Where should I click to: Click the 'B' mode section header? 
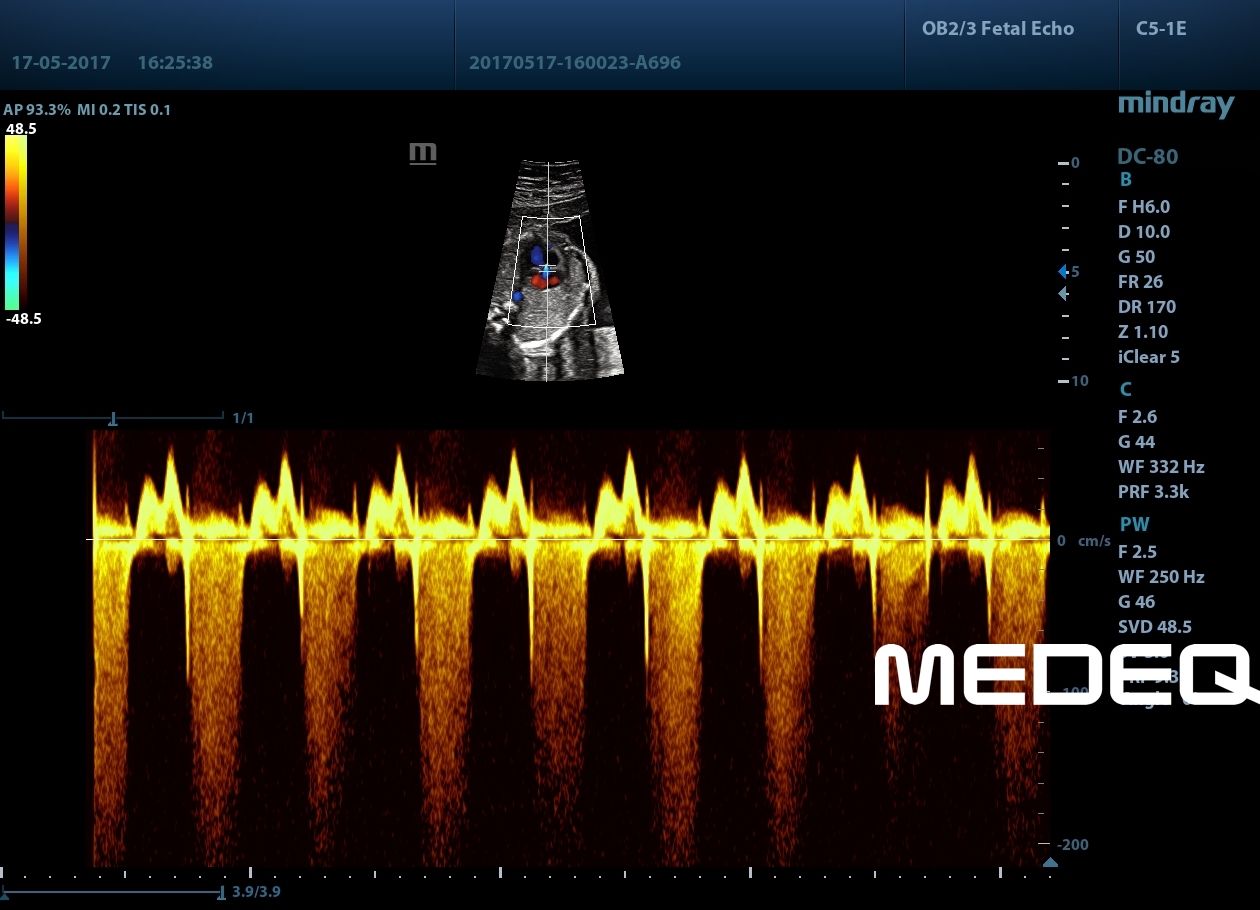pyautogui.click(x=1126, y=180)
